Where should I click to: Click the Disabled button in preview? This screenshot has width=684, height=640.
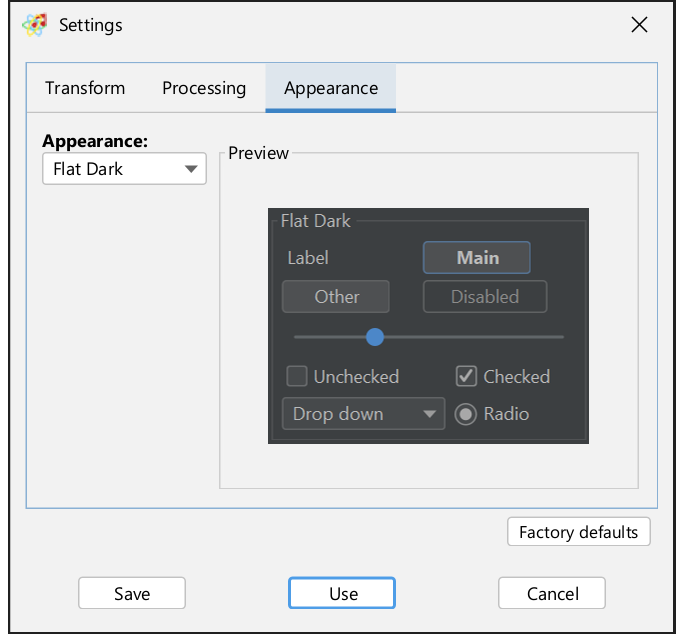pos(484,297)
